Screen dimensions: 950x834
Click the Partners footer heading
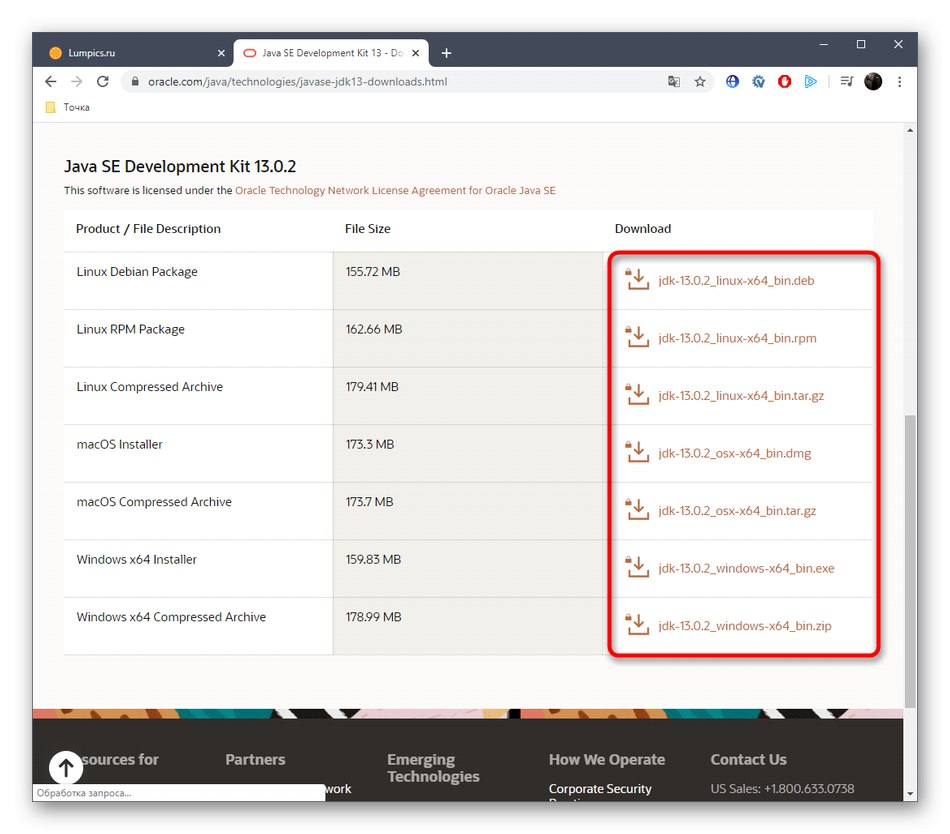click(255, 760)
